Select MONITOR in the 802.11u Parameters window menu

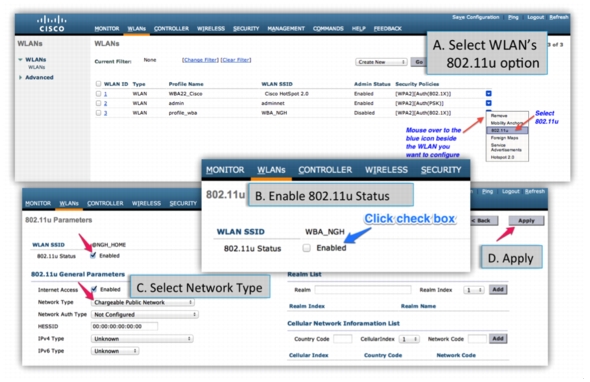coord(38,204)
